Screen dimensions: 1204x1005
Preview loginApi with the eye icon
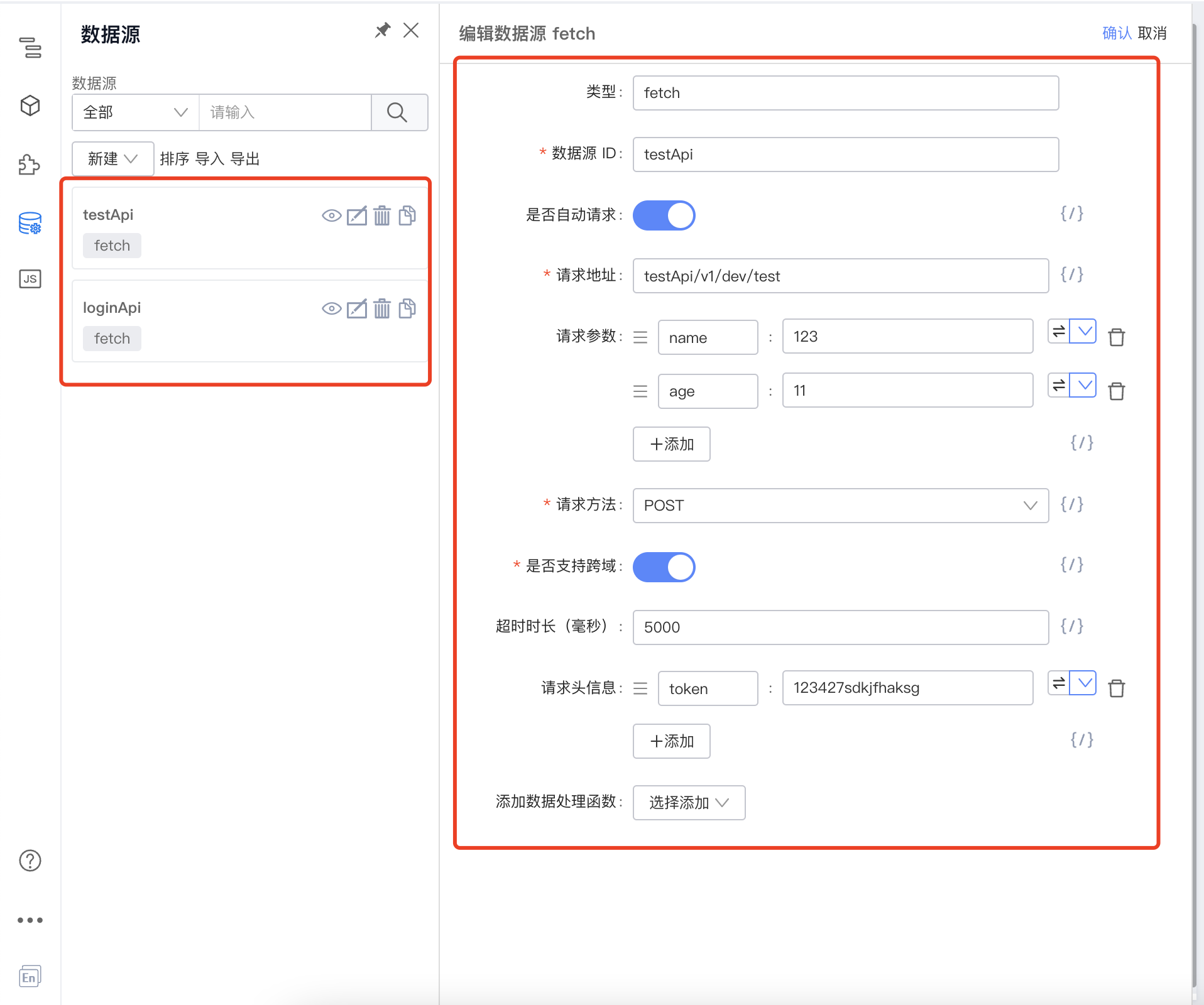(332, 309)
